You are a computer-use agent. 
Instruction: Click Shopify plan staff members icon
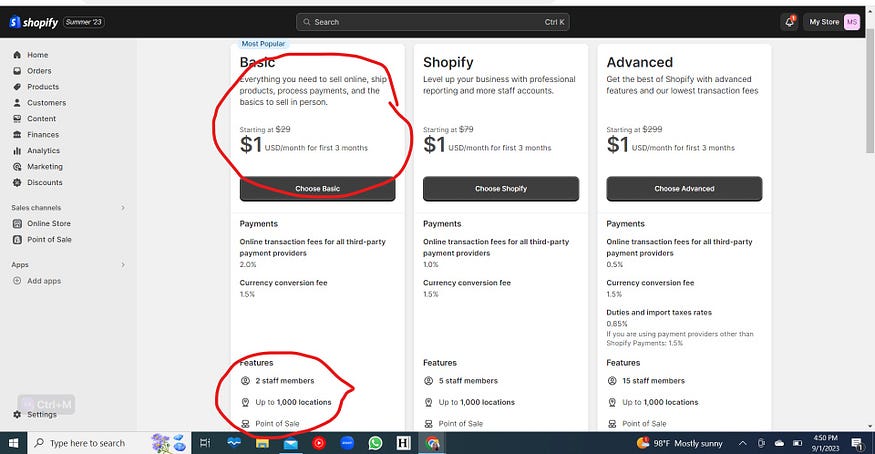[429, 381]
